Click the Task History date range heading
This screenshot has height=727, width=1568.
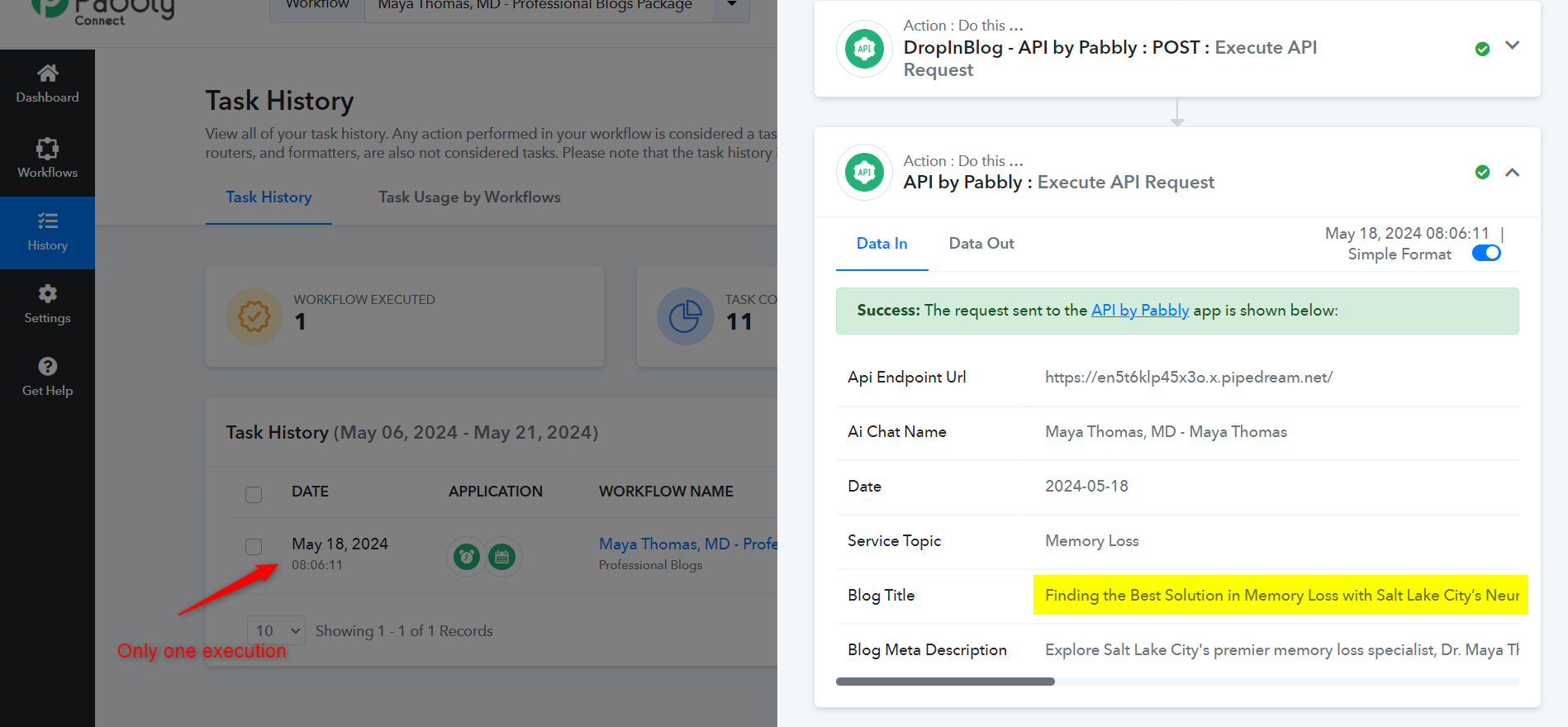pos(412,433)
